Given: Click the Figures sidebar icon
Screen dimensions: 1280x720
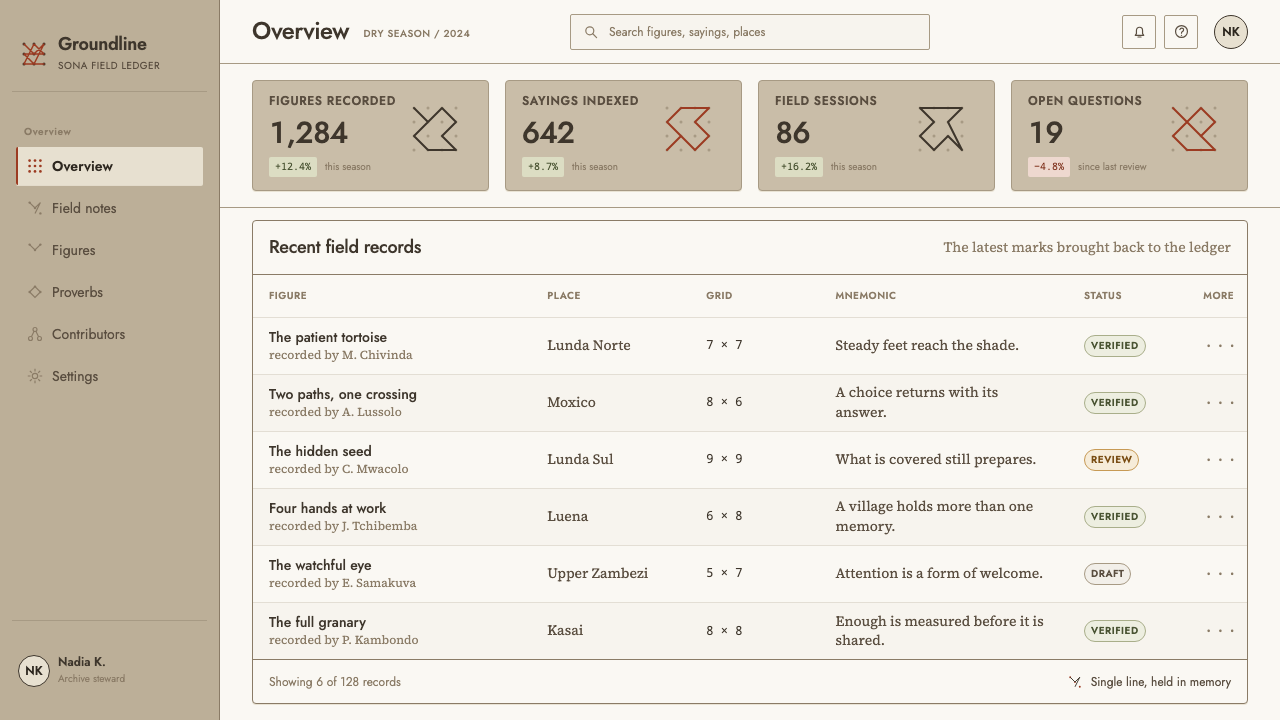Looking at the screenshot, I should pyautogui.click(x=35, y=249).
